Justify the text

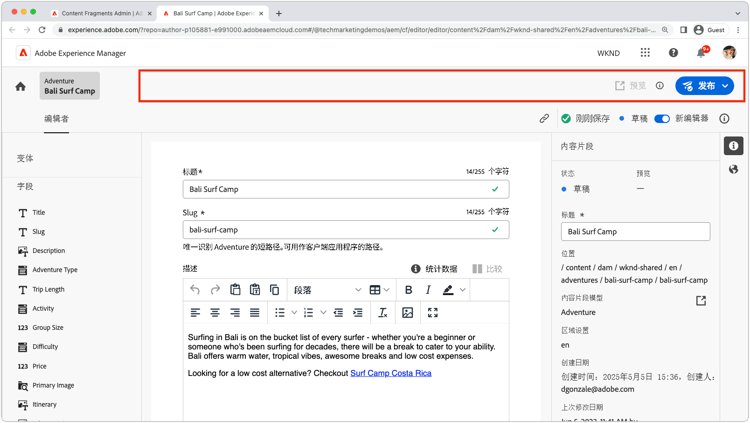[255, 313]
